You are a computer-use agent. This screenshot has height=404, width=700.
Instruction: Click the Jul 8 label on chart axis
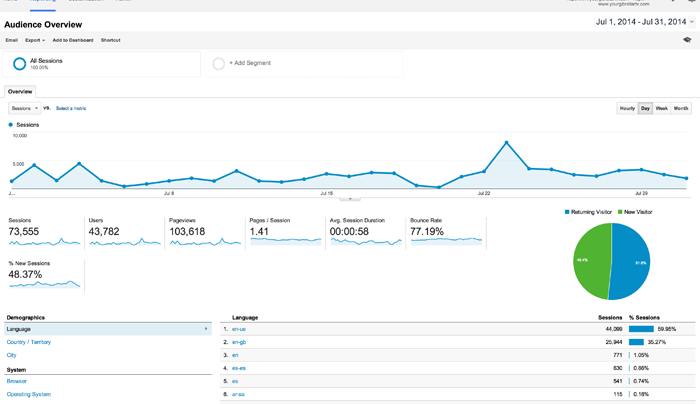pyautogui.click(x=169, y=193)
